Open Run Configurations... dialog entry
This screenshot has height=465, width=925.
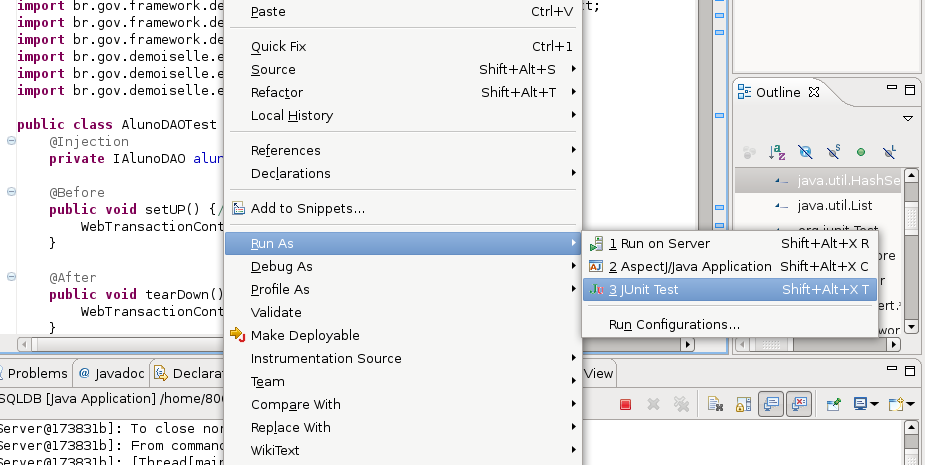click(x=674, y=325)
